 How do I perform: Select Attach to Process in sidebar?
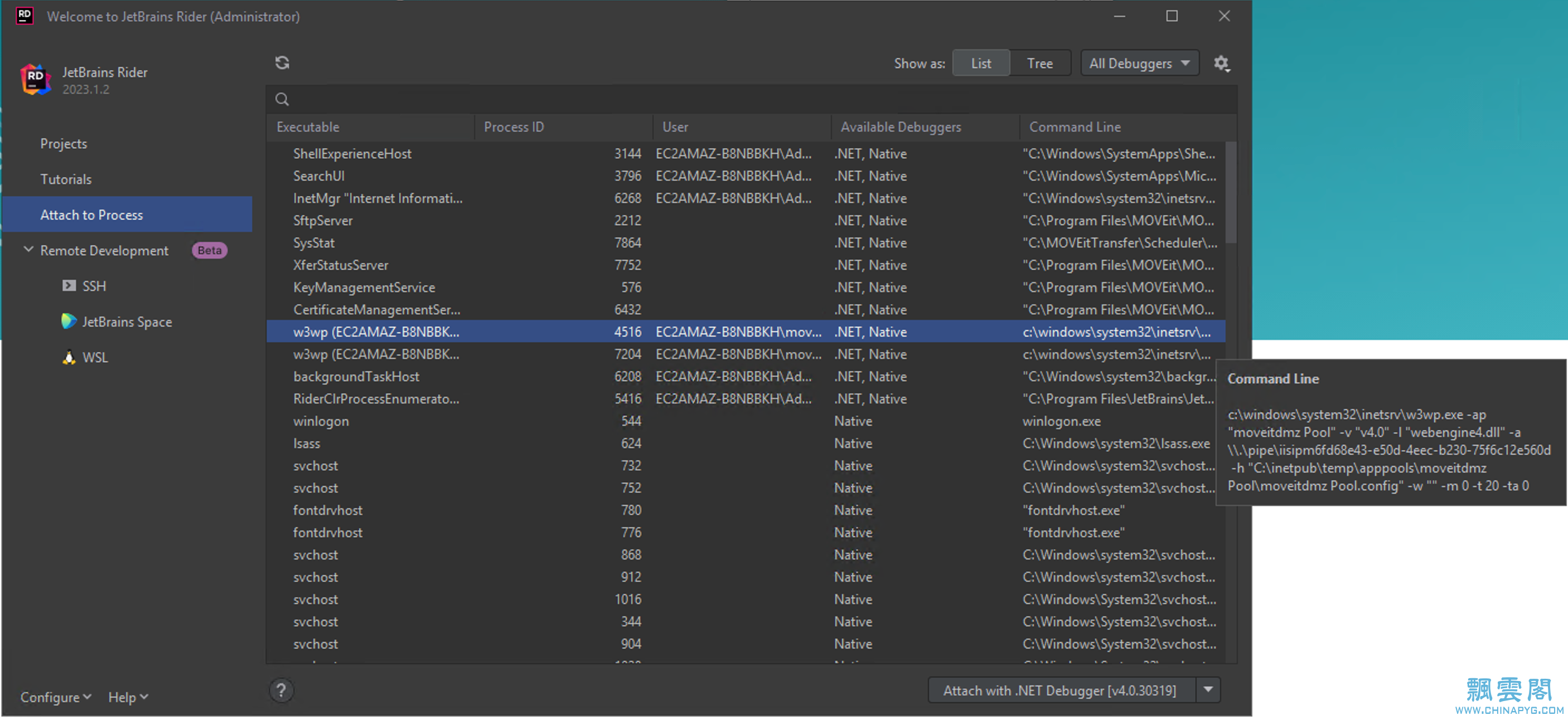click(x=127, y=215)
